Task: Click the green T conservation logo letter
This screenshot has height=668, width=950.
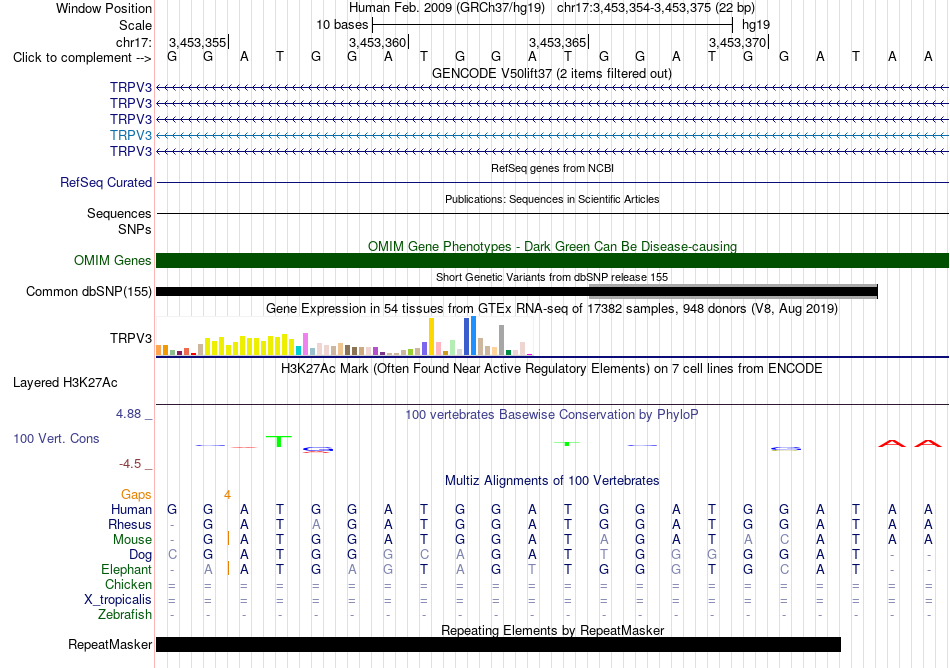Action: coord(279,441)
